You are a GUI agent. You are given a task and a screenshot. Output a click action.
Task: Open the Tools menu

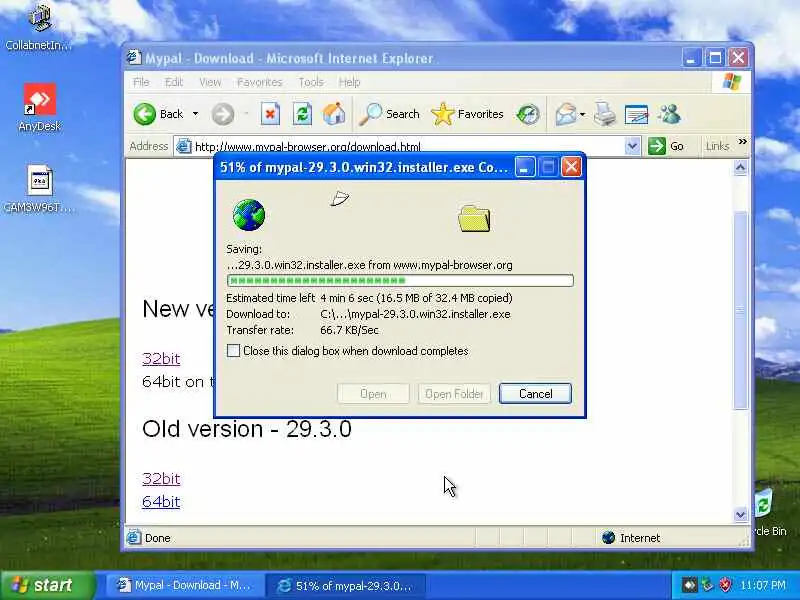[311, 82]
